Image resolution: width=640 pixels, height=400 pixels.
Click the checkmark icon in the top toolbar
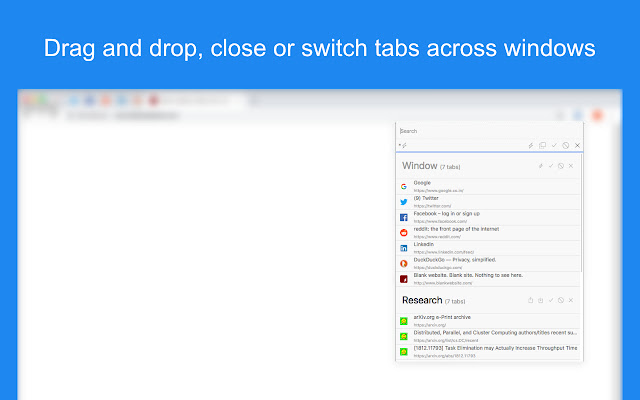tap(554, 145)
